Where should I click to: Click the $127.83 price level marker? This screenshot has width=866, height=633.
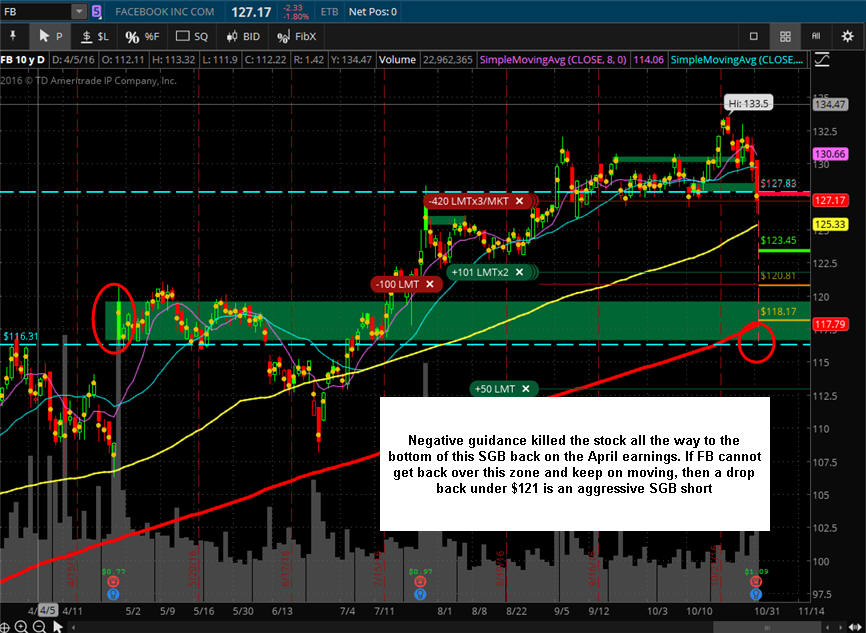point(778,183)
